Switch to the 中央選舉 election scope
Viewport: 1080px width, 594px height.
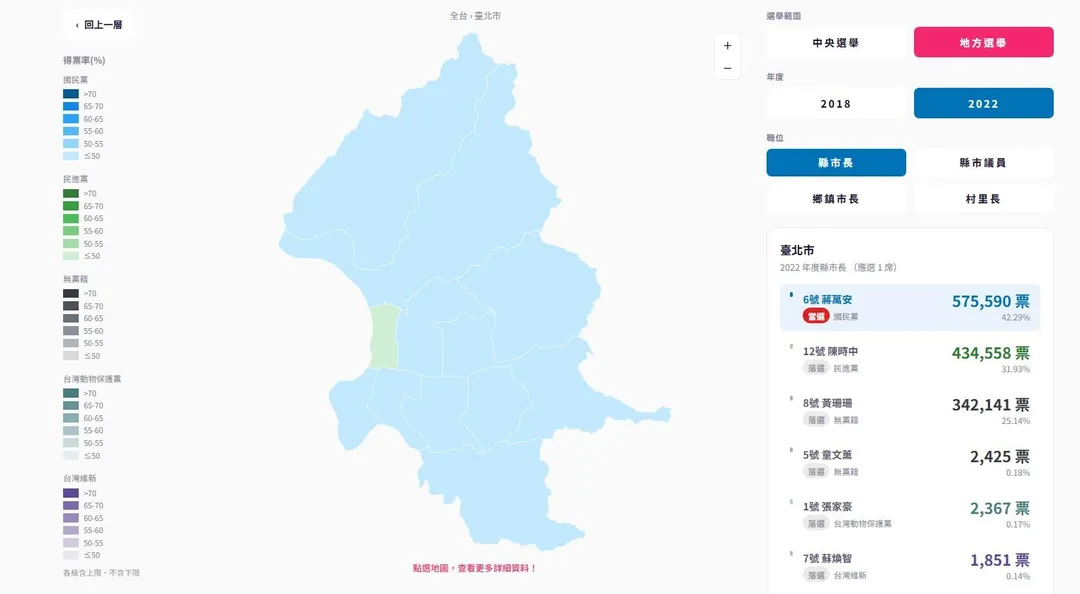835,43
